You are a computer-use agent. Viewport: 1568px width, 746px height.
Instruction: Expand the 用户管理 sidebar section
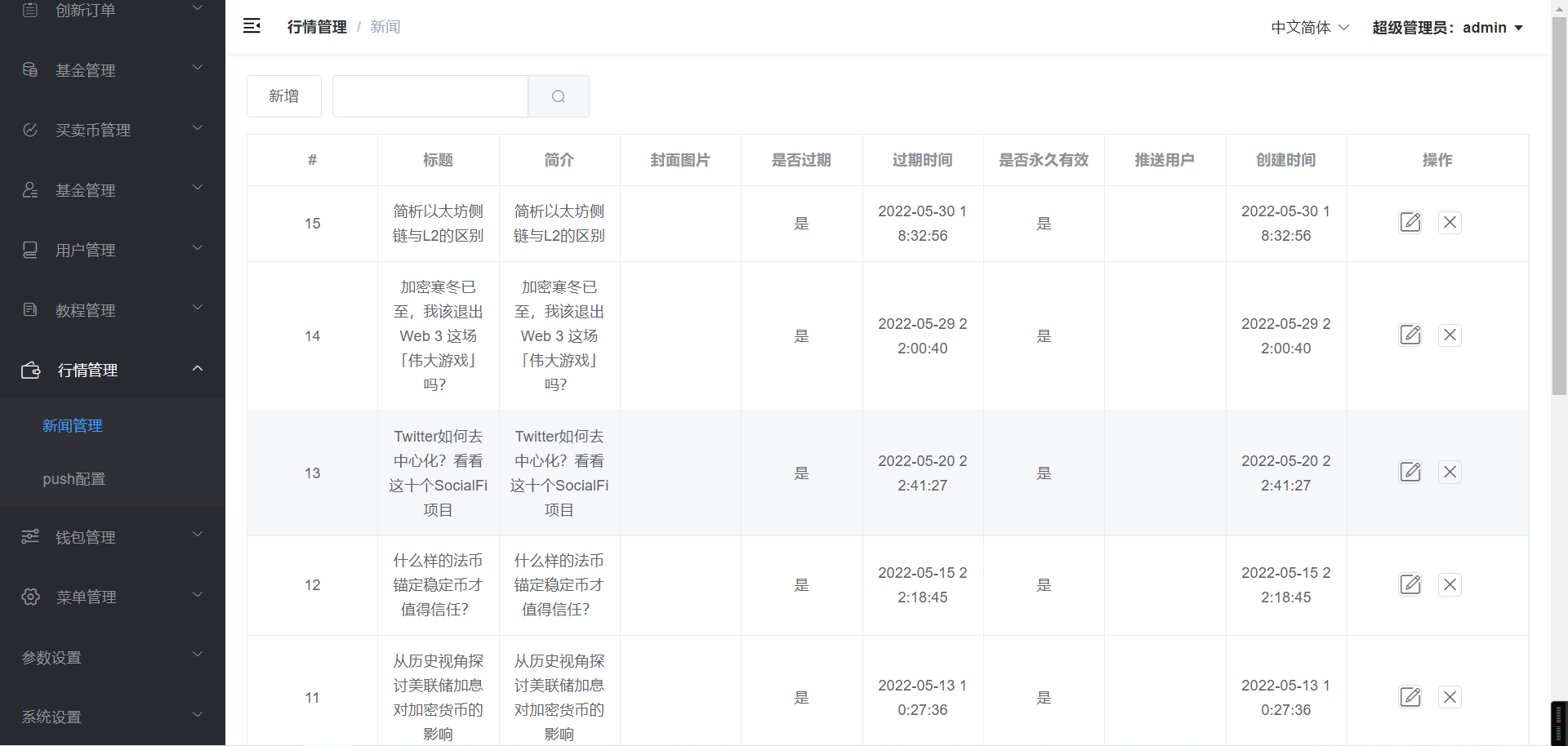pos(112,250)
